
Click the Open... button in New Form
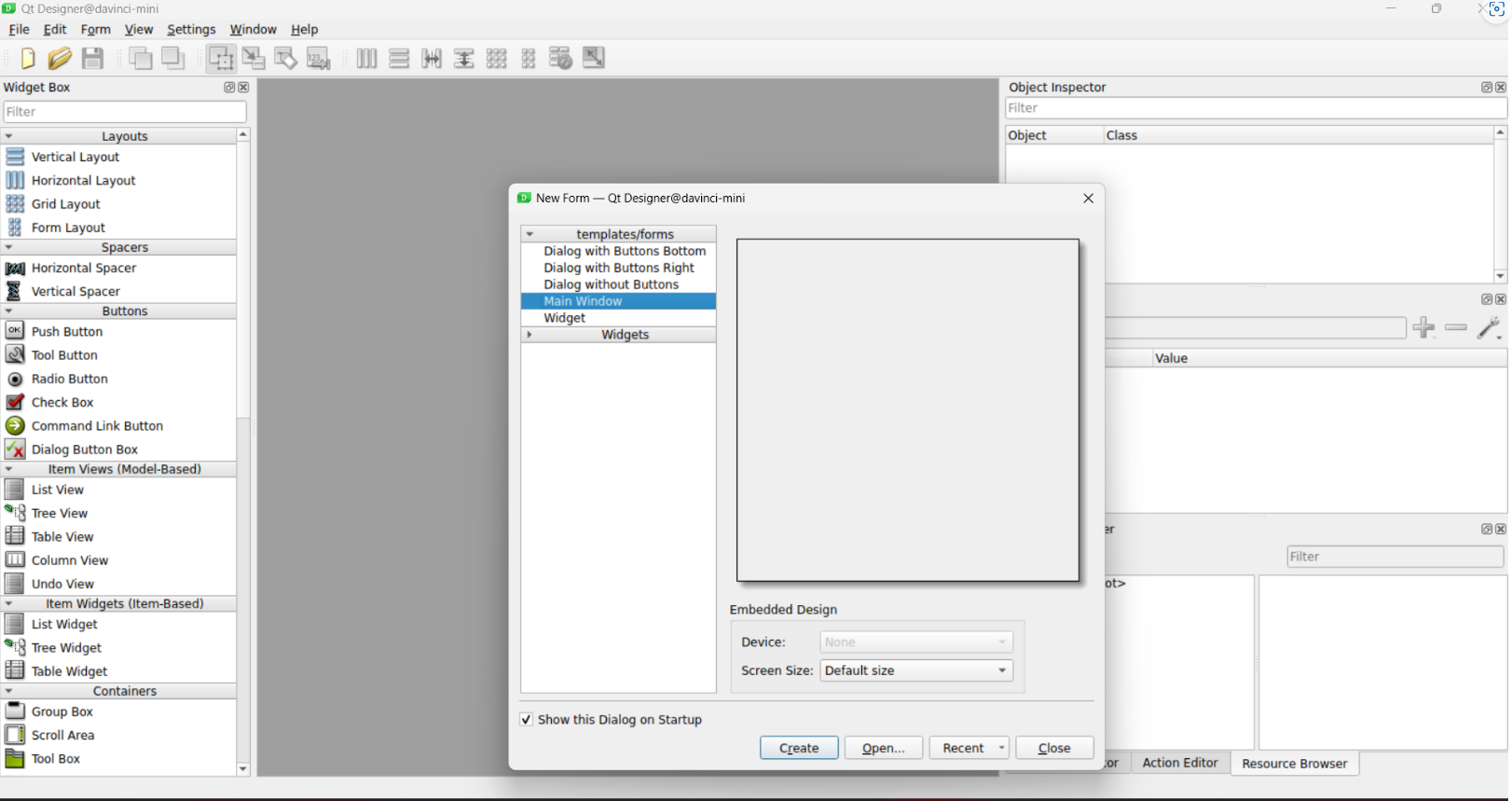coord(884,748)
